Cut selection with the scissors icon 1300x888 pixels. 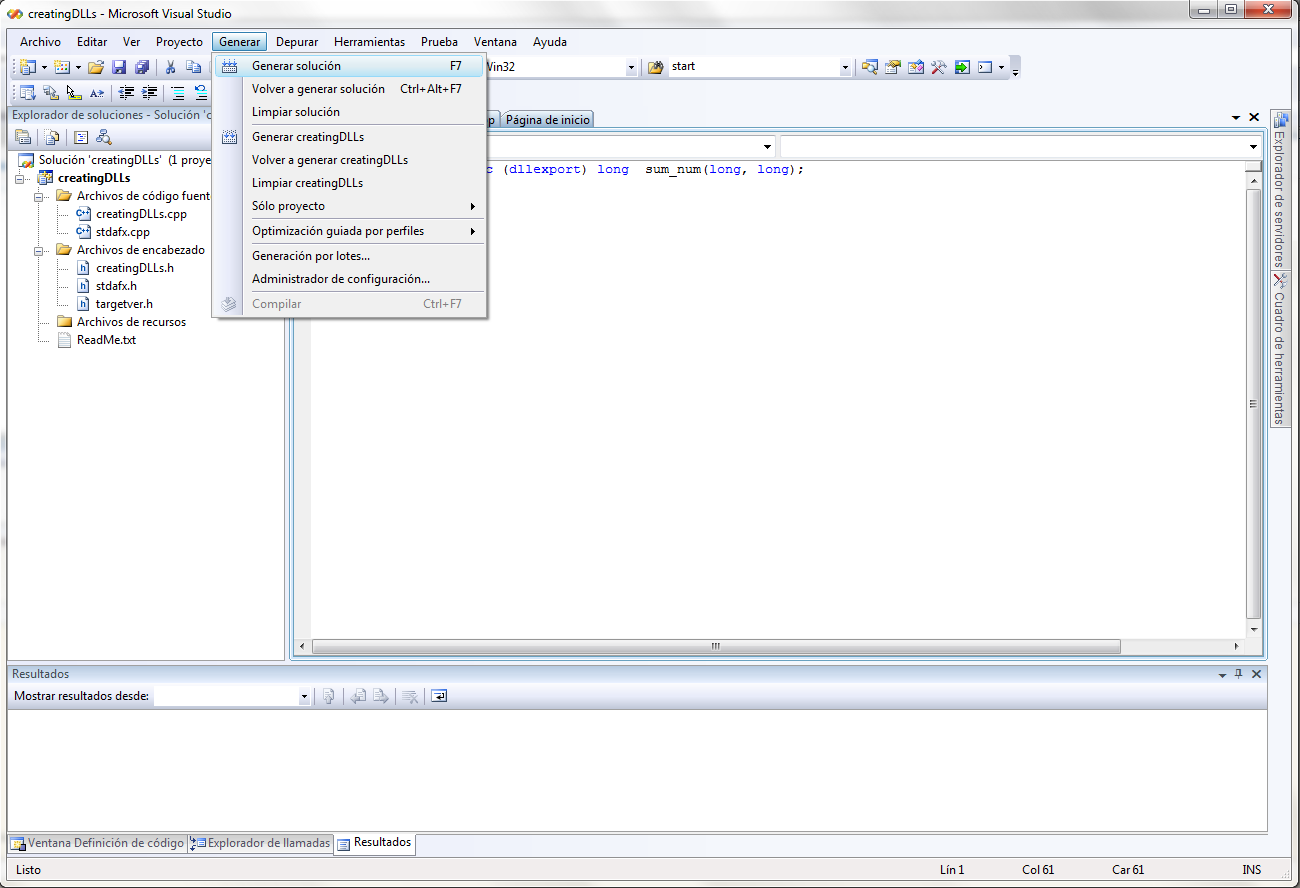(x=170, y=67)
